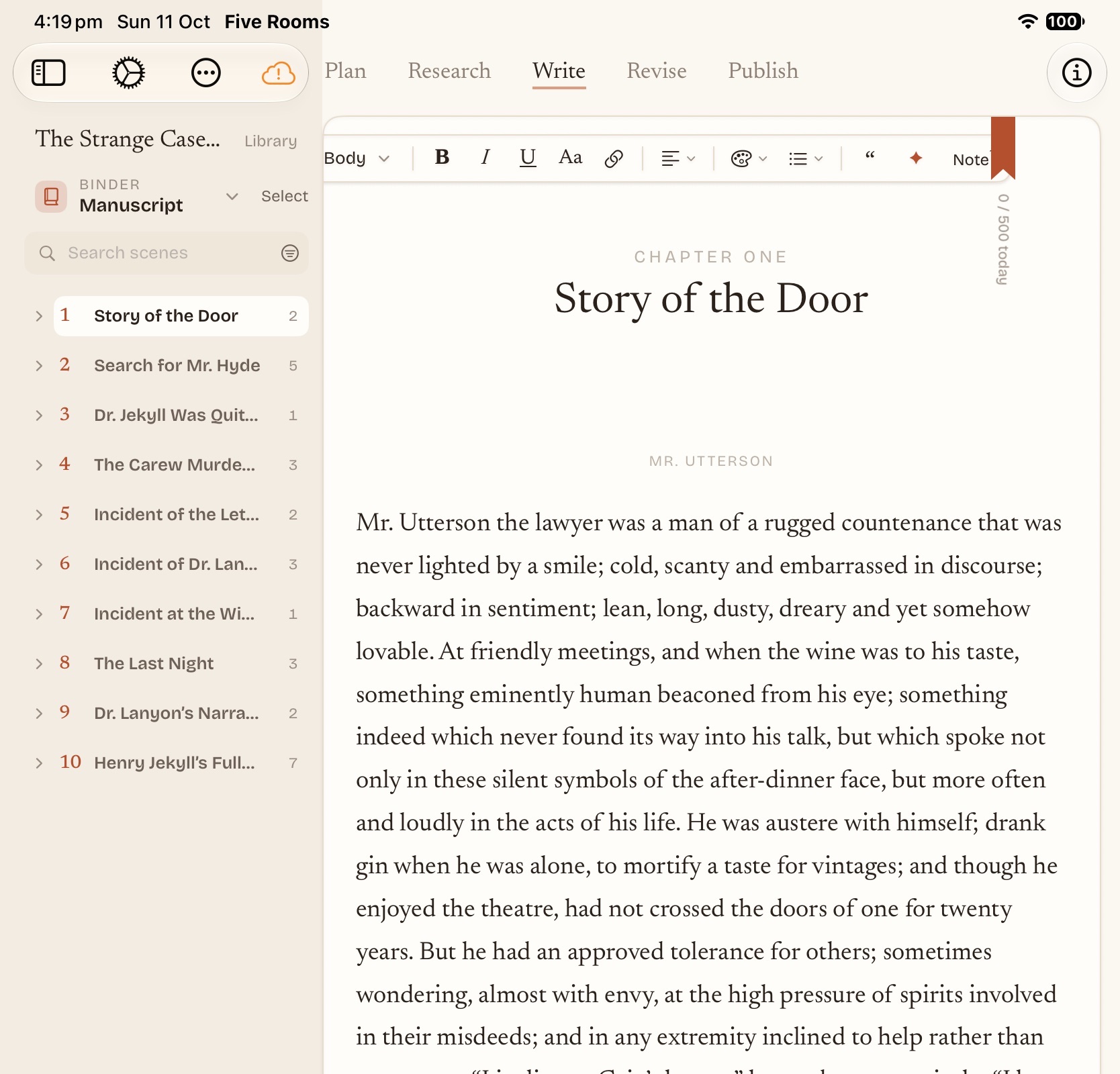
Task: Click the search magnifier icon
Action: [47, 253]
